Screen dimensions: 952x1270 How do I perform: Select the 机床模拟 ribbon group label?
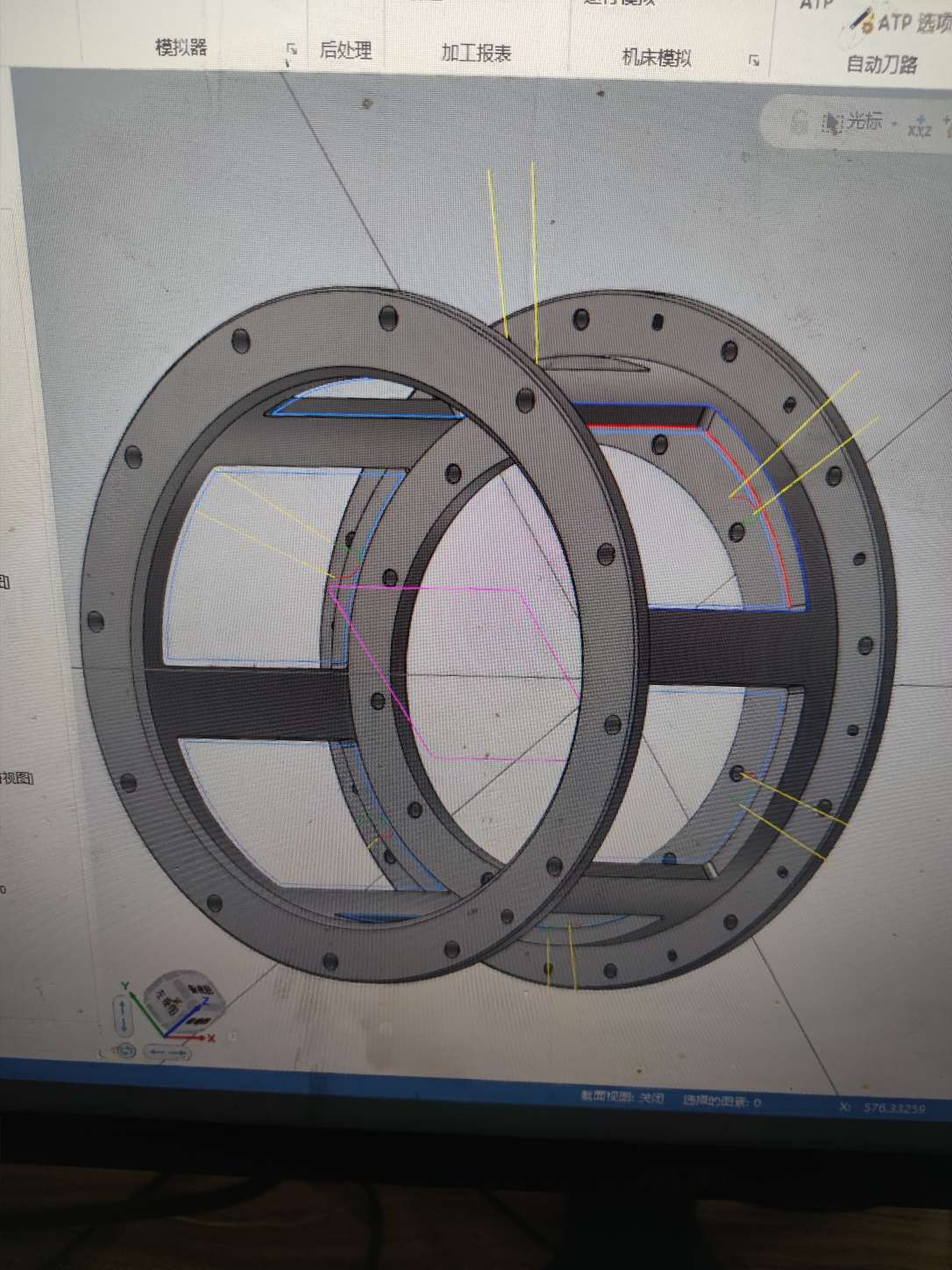[x=657, y=58]
